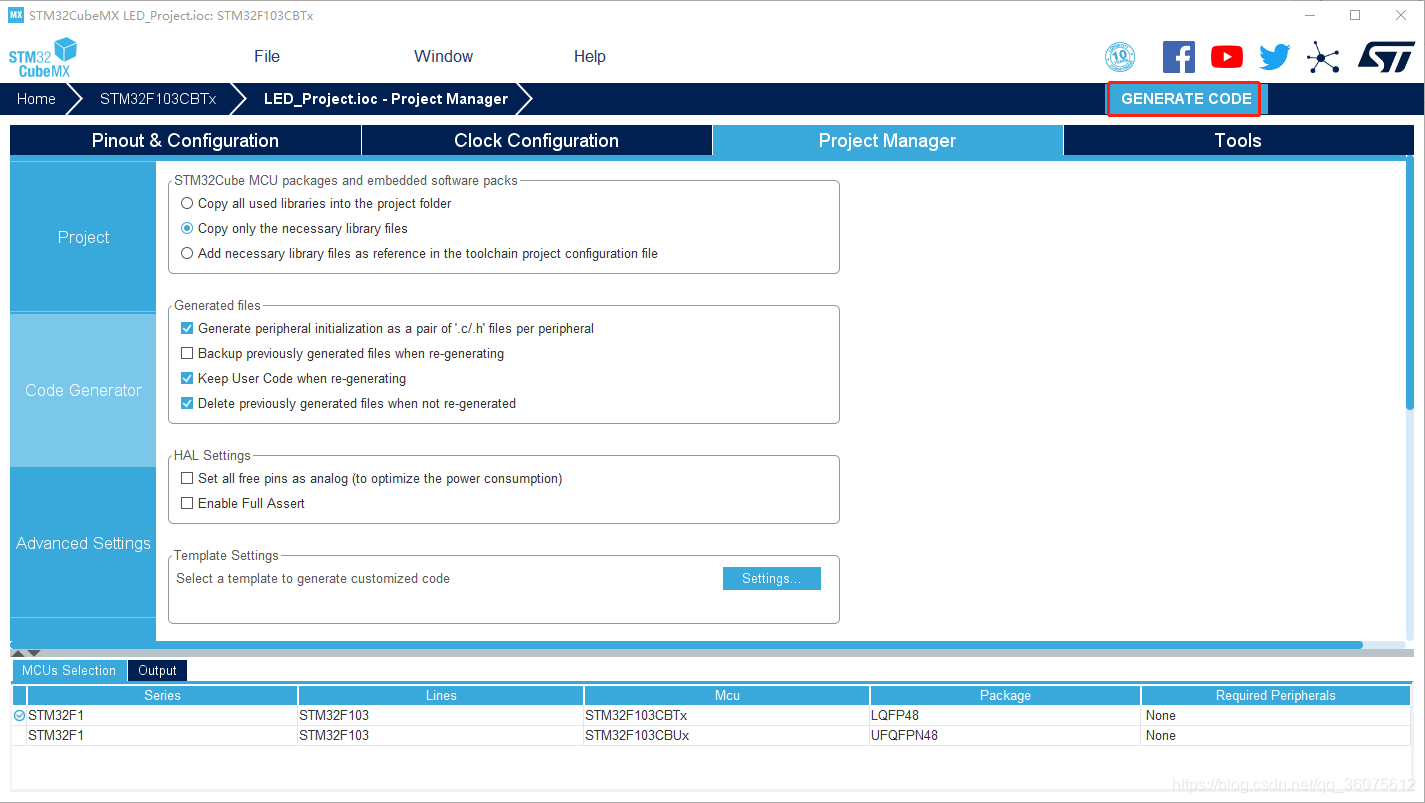Viewport: 1425px width, 803px height.
Task: Click the template Settings... button
Action: (771, 578)
